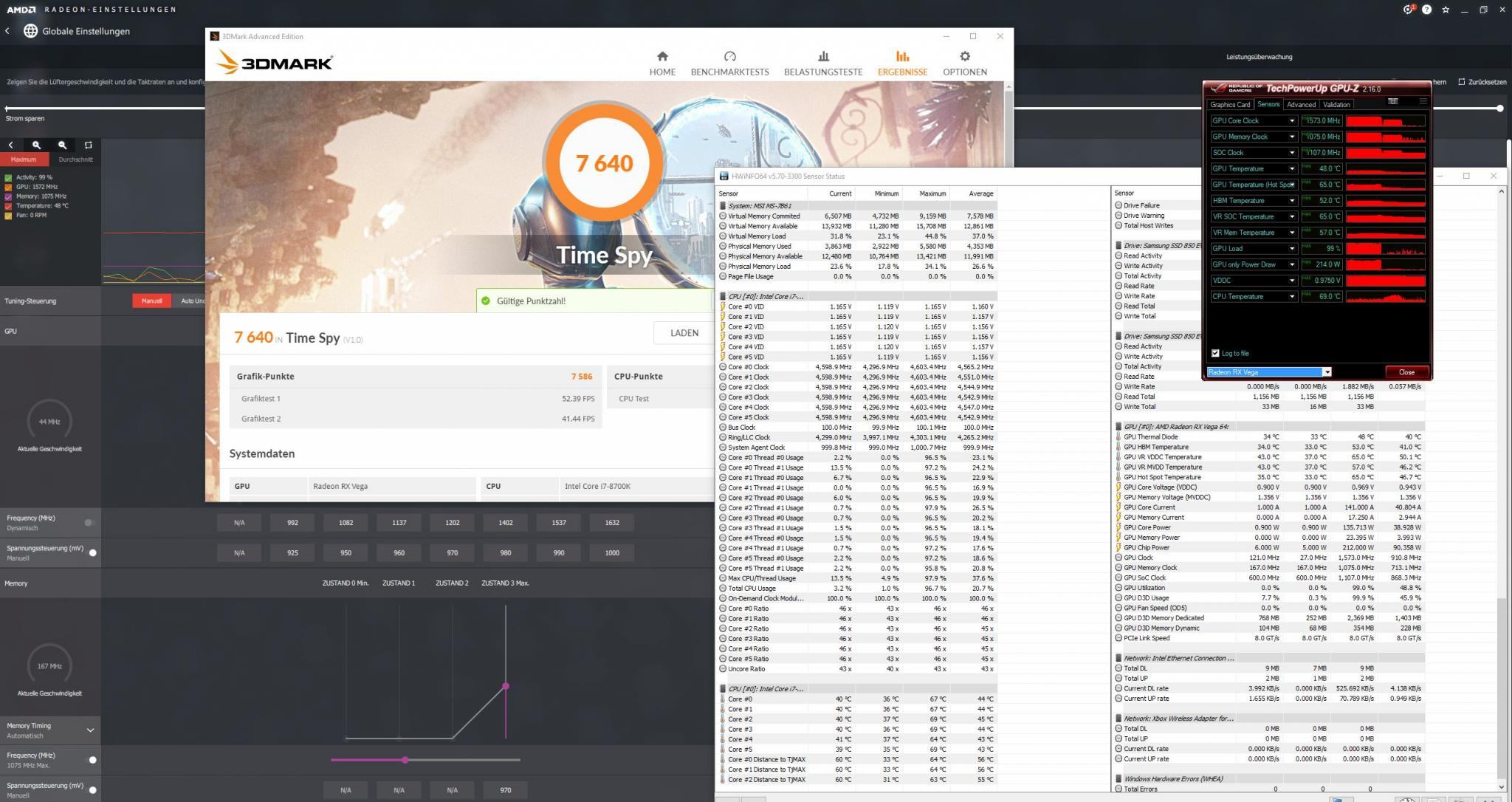This screenshot has height=802, width=1512.
Task: Click GPU voltage state button 1000
Action: [x=612, y=553]
